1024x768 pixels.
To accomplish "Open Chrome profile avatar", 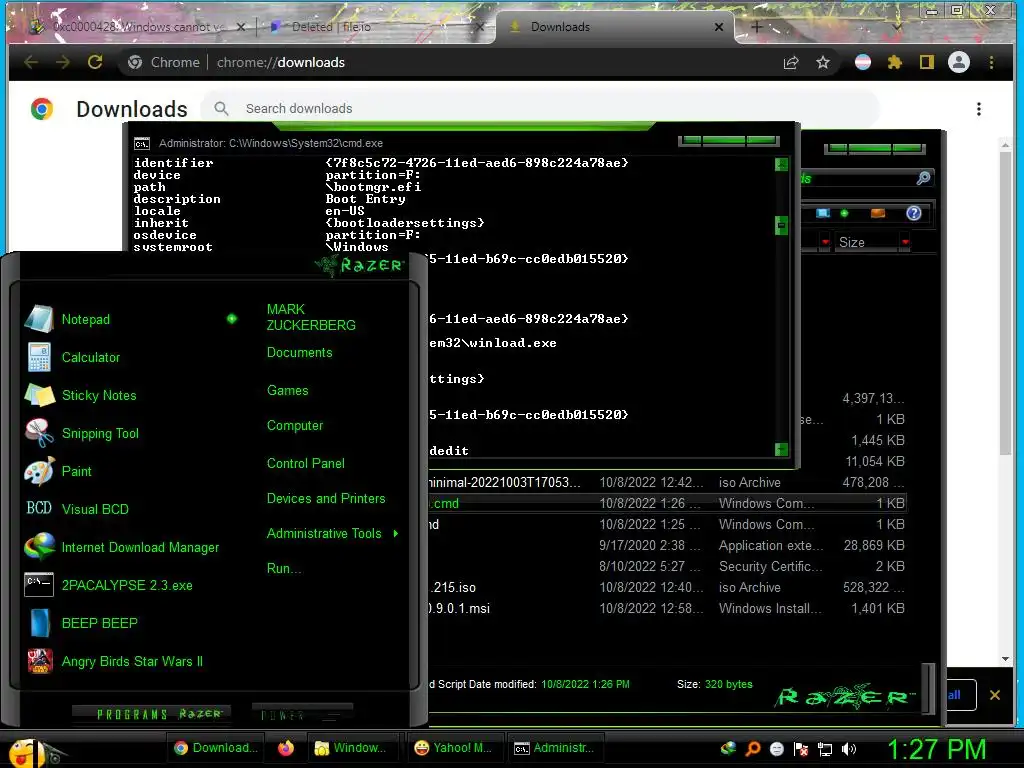I will [x=959, y=62].
